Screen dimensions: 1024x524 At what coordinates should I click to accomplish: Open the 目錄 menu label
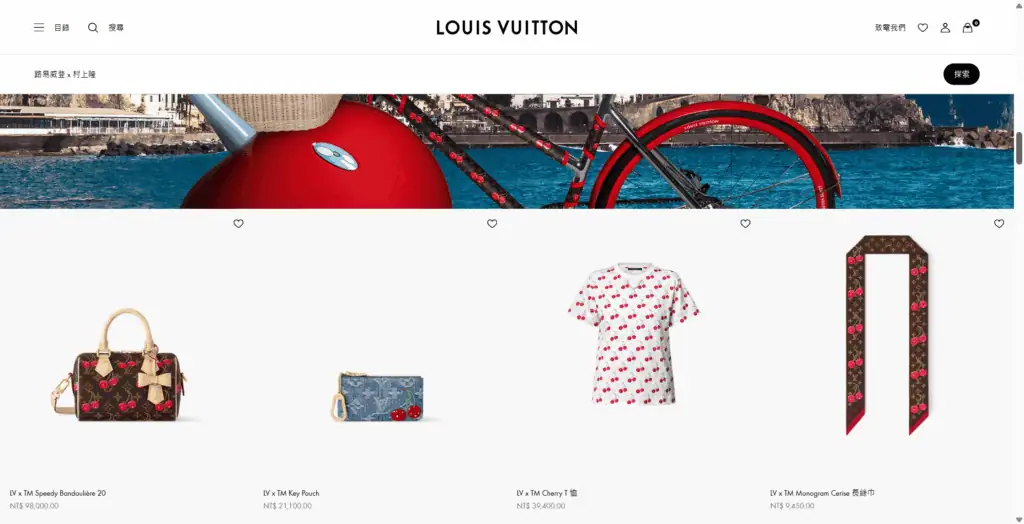[x=61, y=27]
